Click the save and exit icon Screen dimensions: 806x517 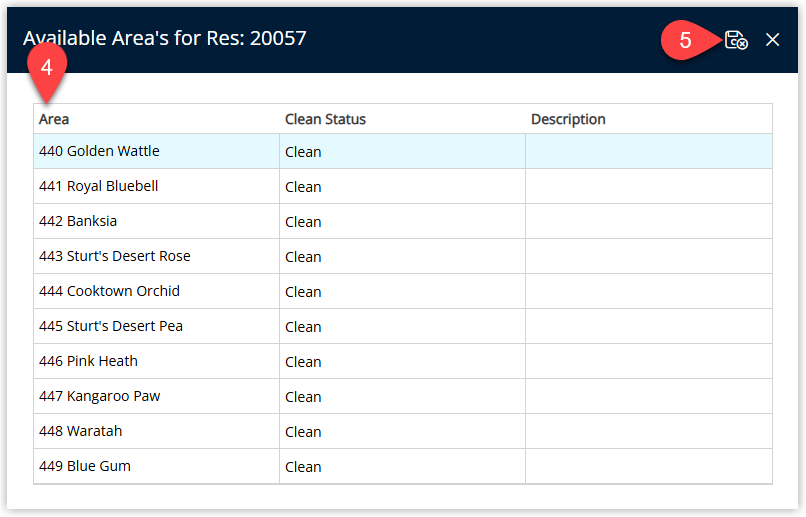[x=736, y=40]
